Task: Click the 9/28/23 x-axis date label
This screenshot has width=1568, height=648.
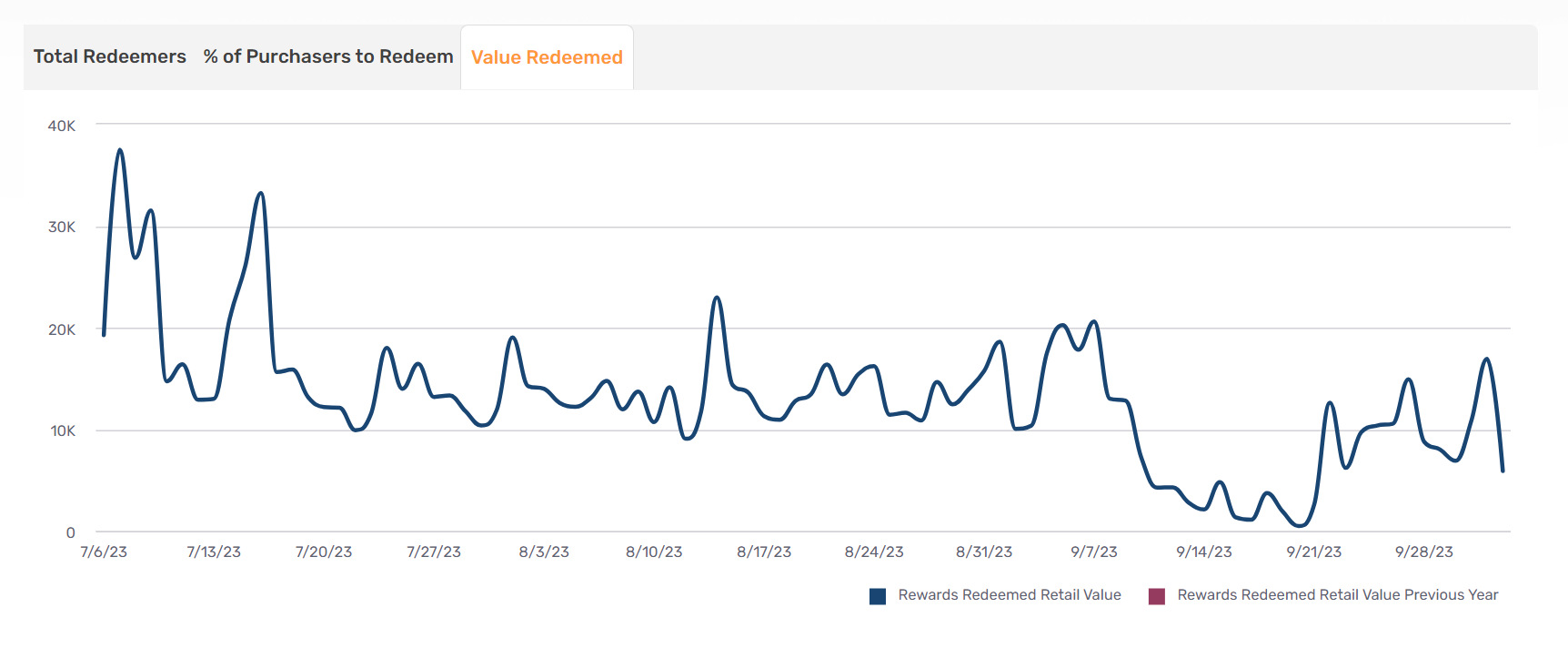Action: (x=1424, y=552)
